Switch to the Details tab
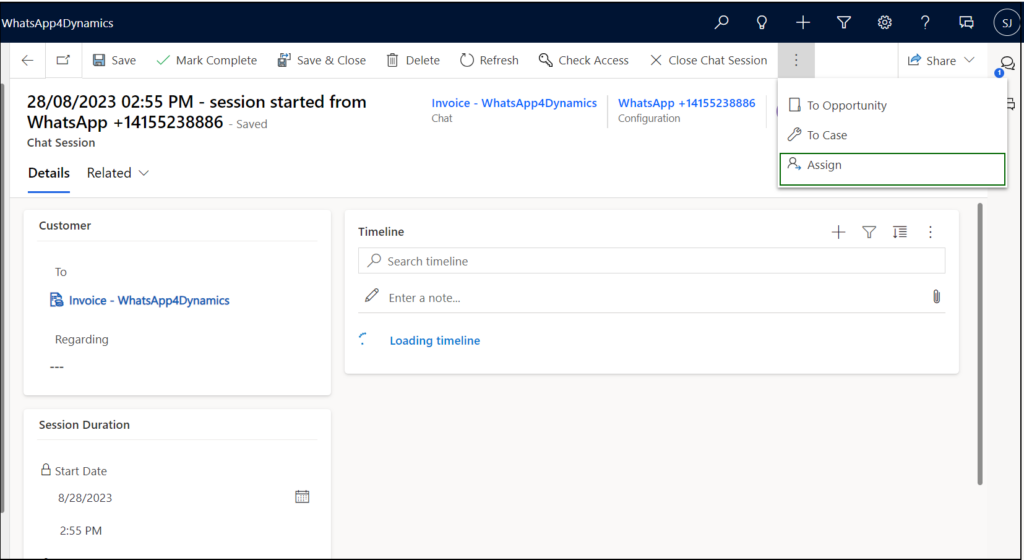This screenshot has width=1024, height=560. 49,173
